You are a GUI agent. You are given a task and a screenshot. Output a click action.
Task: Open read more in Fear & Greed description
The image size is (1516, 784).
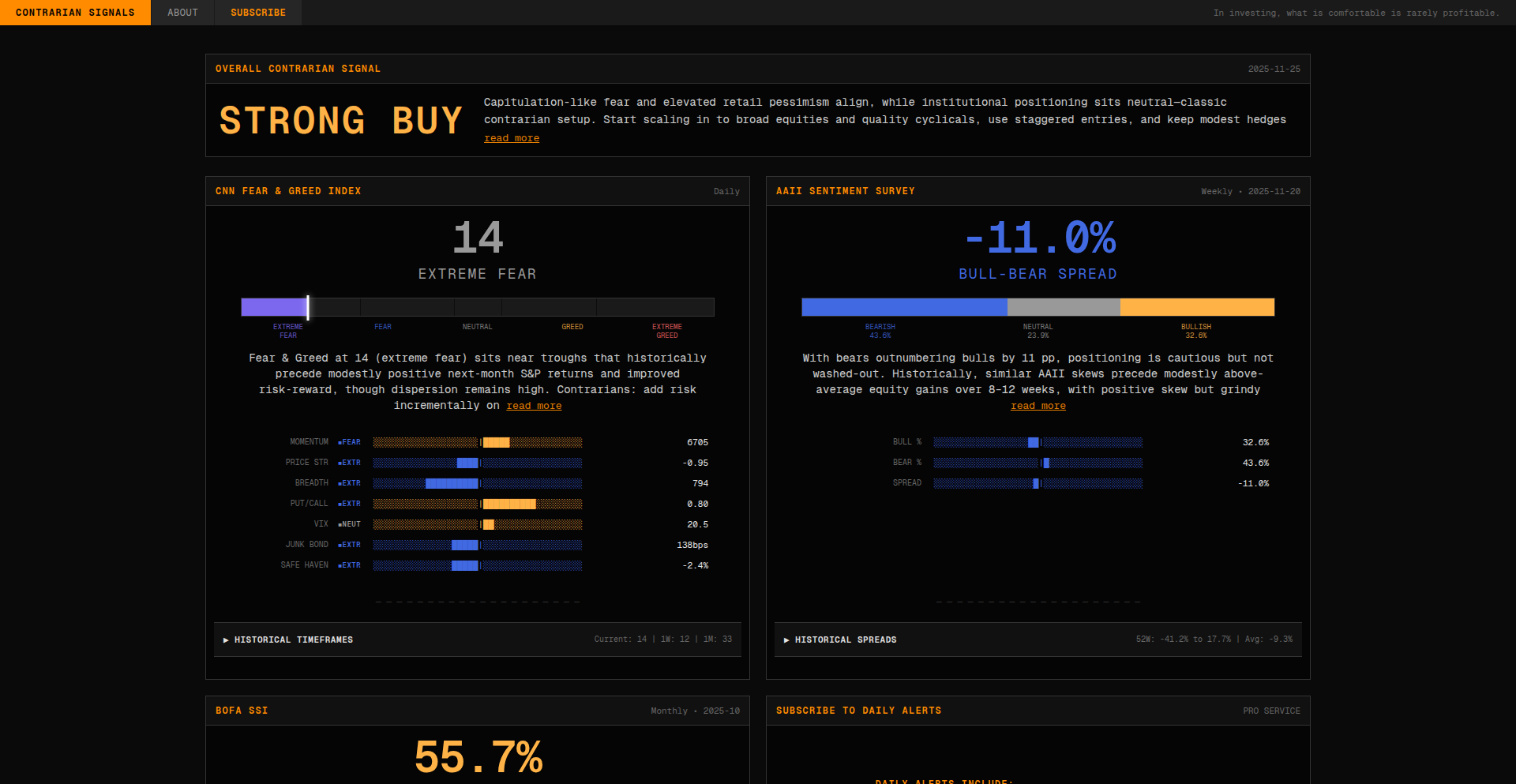click(534, 406)
